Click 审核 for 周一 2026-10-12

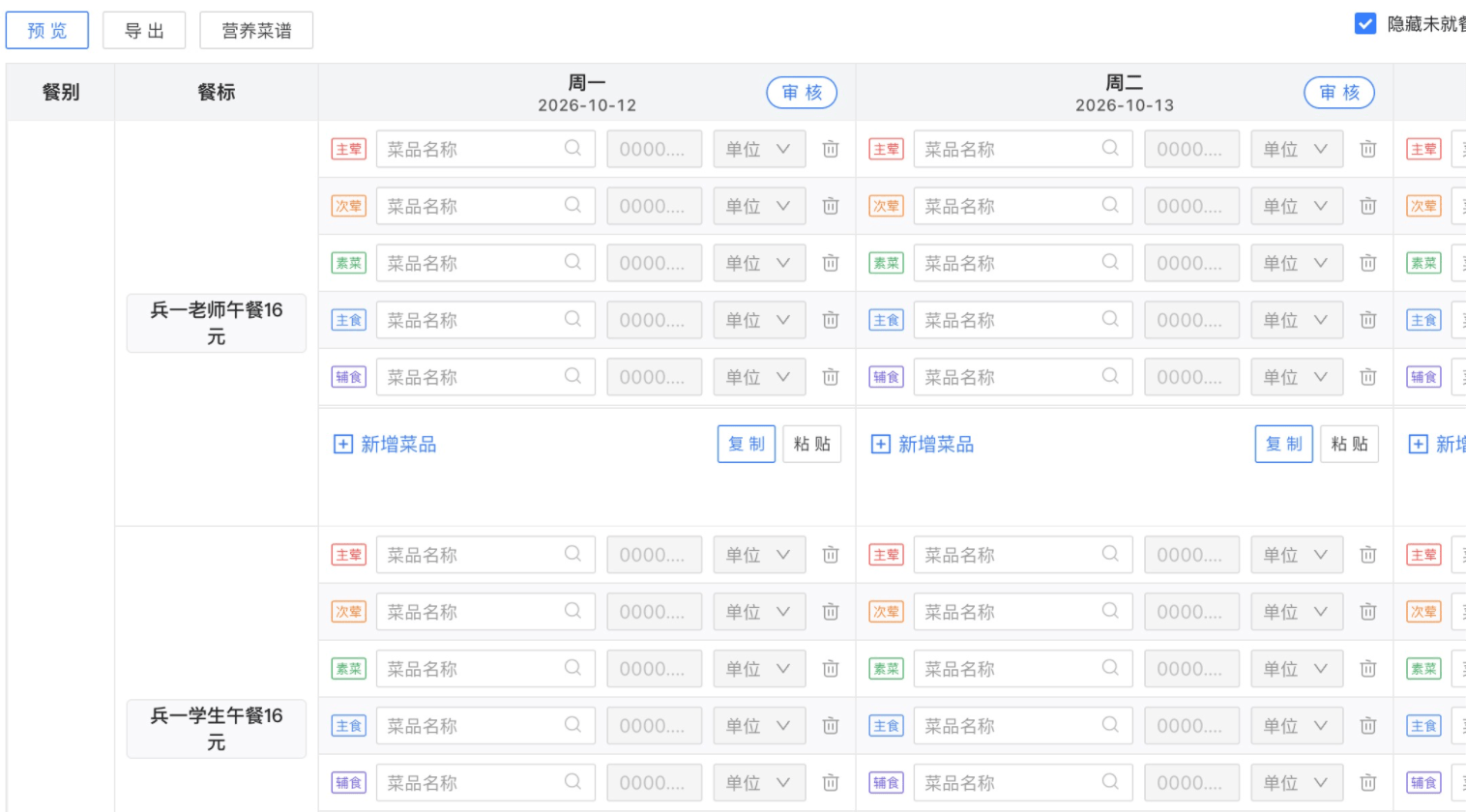pos(802,93)
